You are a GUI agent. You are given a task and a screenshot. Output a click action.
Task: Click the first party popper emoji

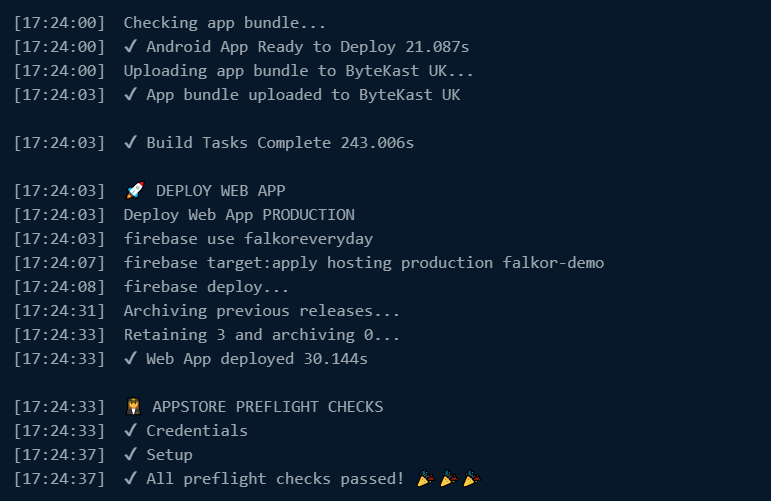[426, 478]
